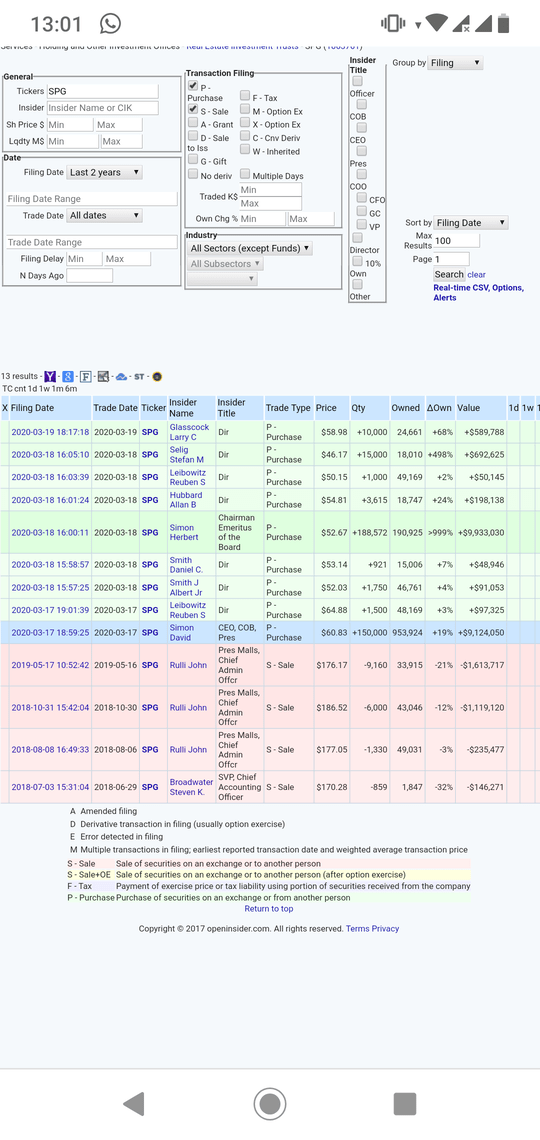Open the Google Finance icon link
The width and height of the screenshot is (540, 1140).
[x=68, y=377]
